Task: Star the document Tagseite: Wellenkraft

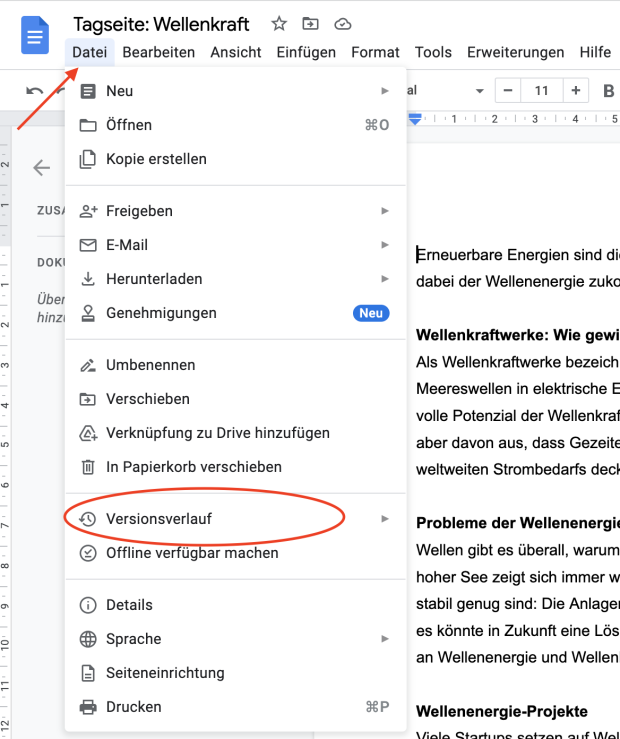Action: (x=279, y=23)
